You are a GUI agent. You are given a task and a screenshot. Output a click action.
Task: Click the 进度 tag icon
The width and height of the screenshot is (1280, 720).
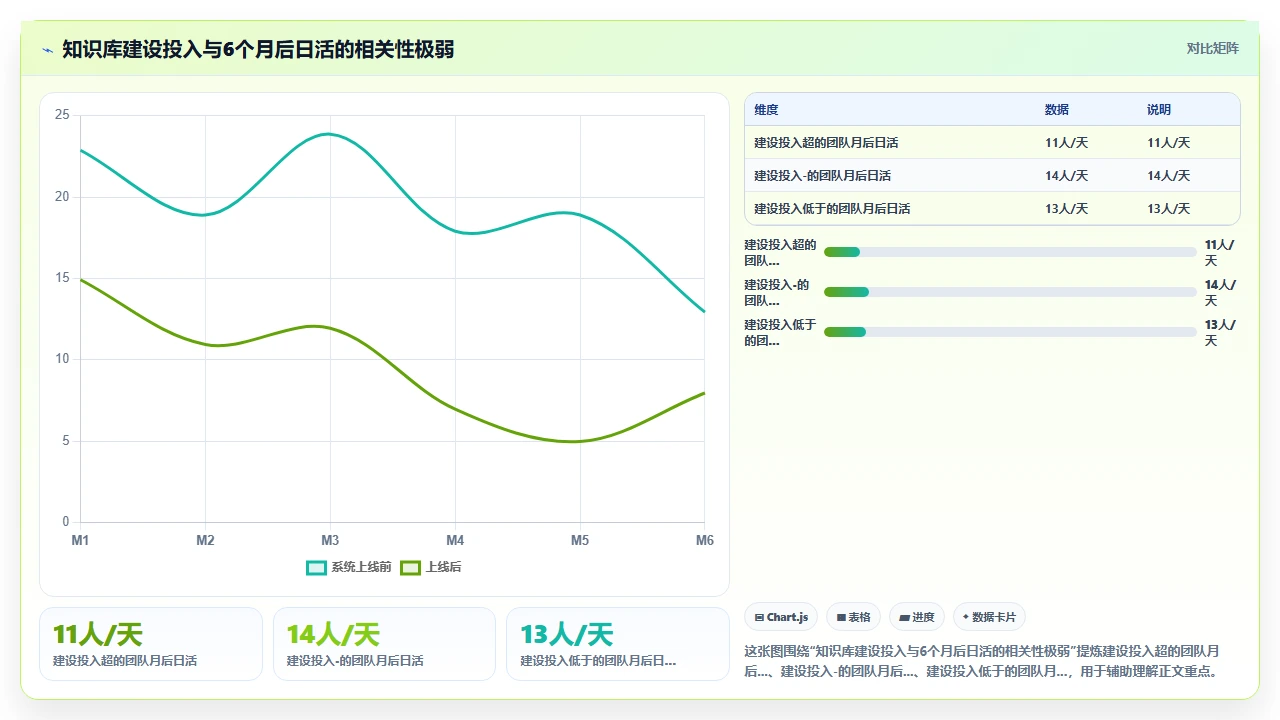(x=905, y=617)
